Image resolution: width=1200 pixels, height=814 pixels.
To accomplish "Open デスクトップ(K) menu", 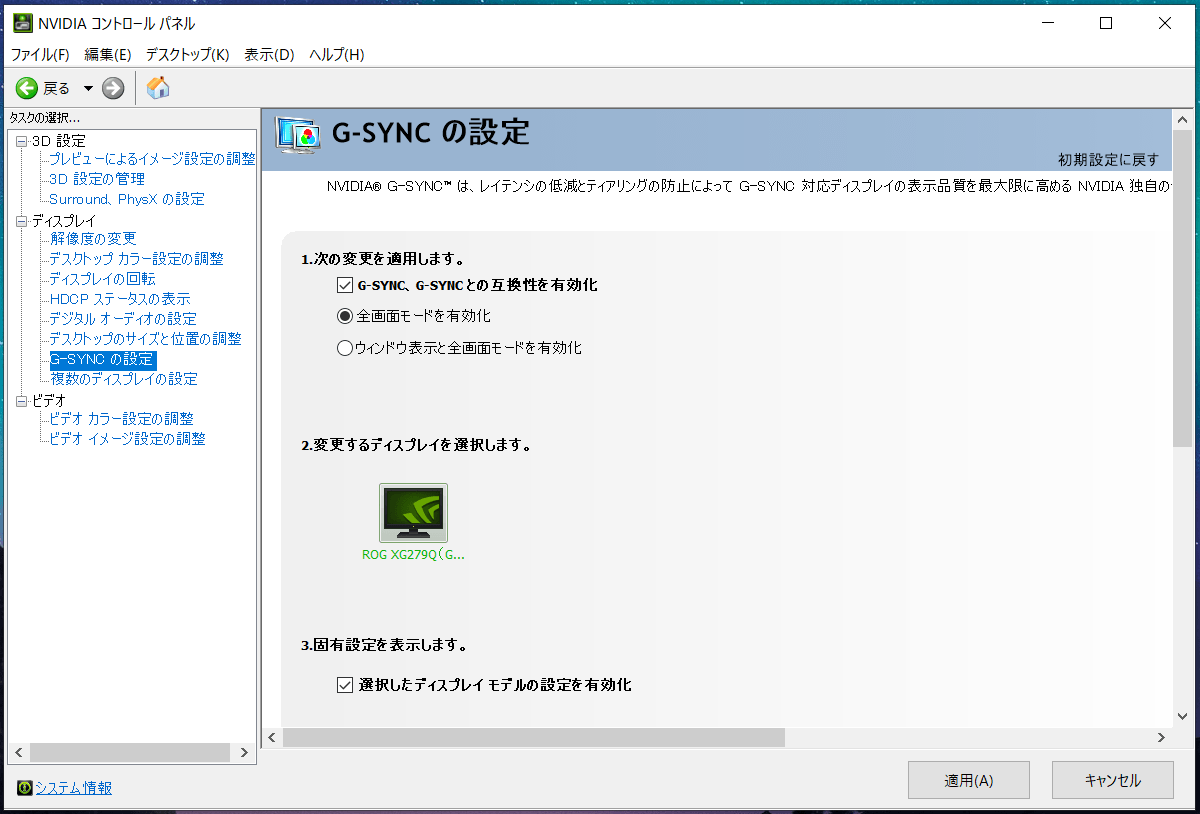I will 187,54.
